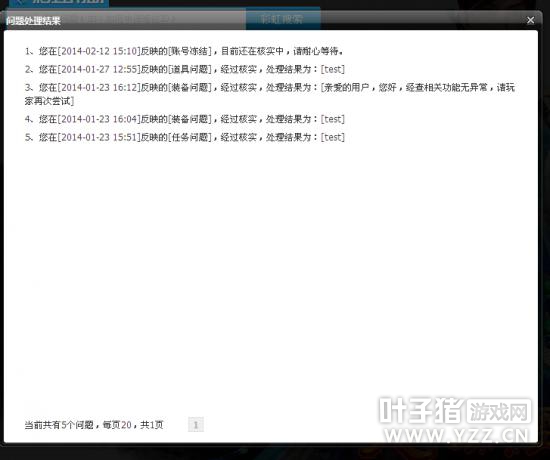Click the [test] result of item 4
This screenshot has height=460, width=550.
333,119
